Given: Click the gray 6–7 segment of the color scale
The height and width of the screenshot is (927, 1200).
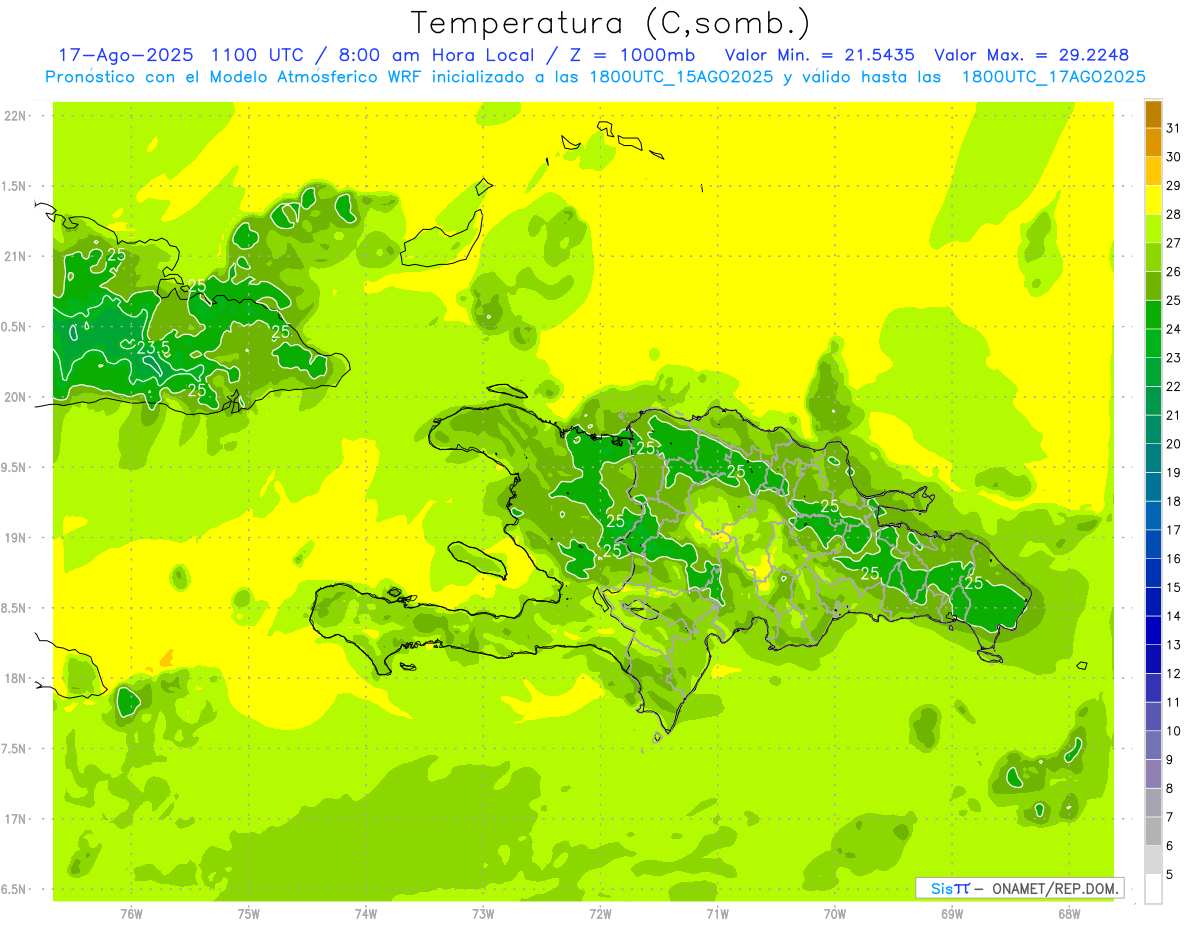Looking at the screenshot, I should (x=1153, y=831).
